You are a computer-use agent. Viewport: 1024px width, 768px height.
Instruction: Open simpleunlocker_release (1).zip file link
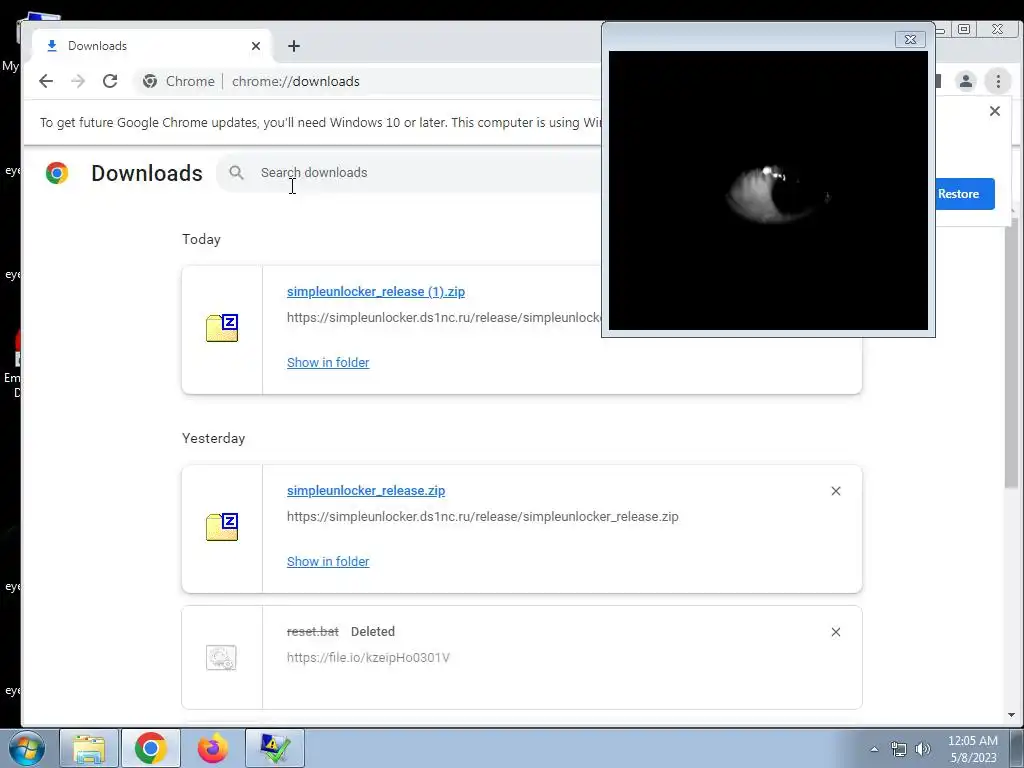pos(376,291)
